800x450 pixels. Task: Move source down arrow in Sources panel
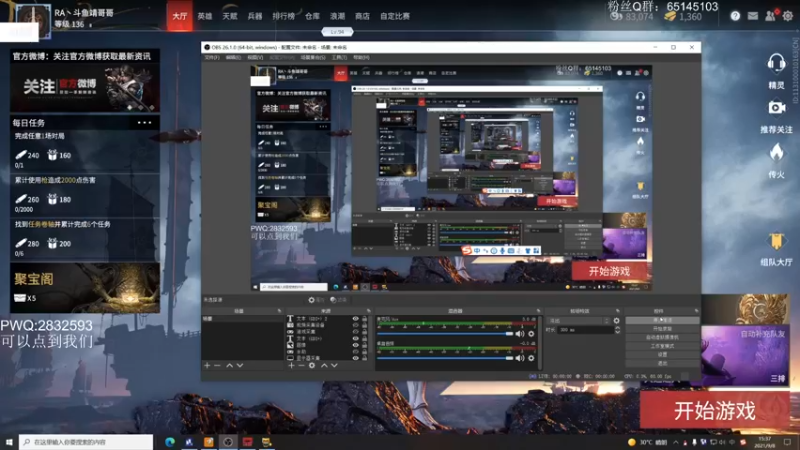[x=334, y=365]
